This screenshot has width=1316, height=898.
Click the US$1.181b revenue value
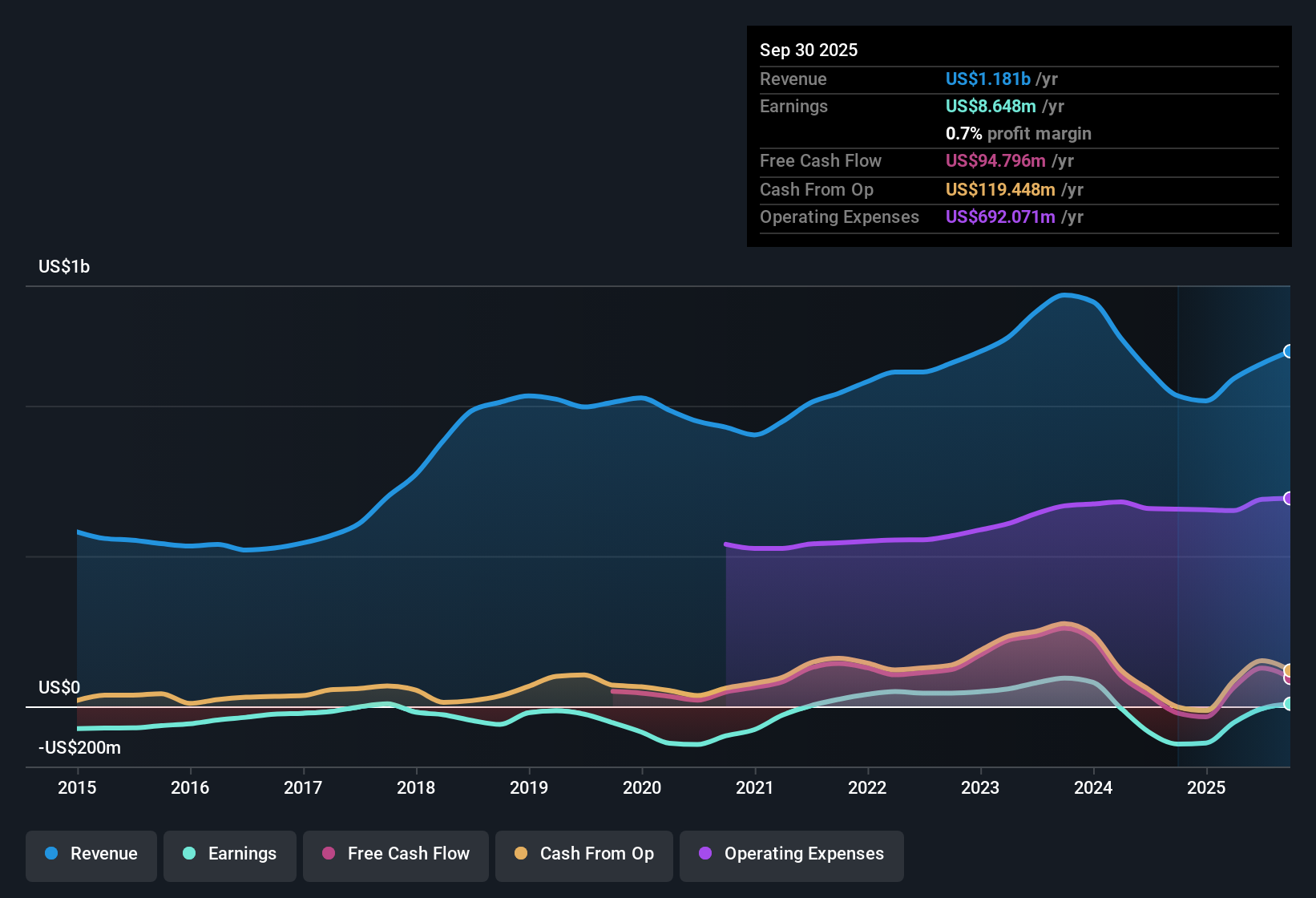tap(987, 79)
